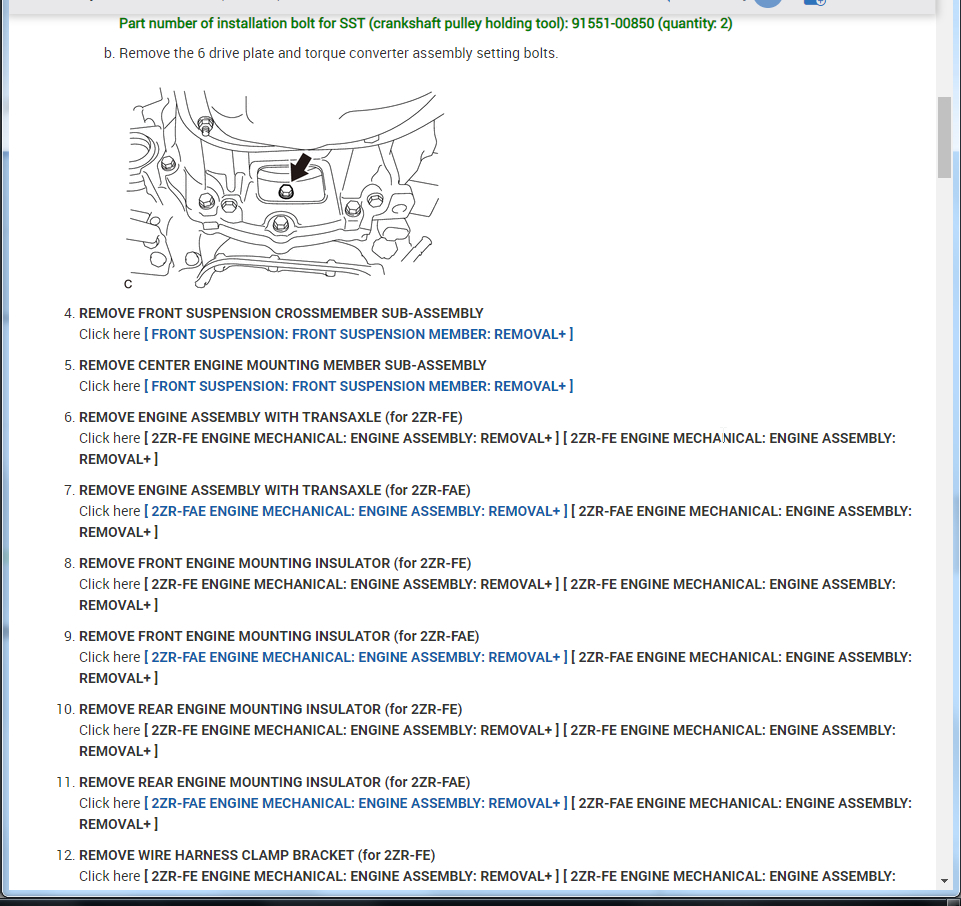
Task: Click heading "REMOVE REAR ENGINE MOUNTING INSULATOR (for 2ZR-FAE)"
Action: pyautogui.click(x=275, y=782)
